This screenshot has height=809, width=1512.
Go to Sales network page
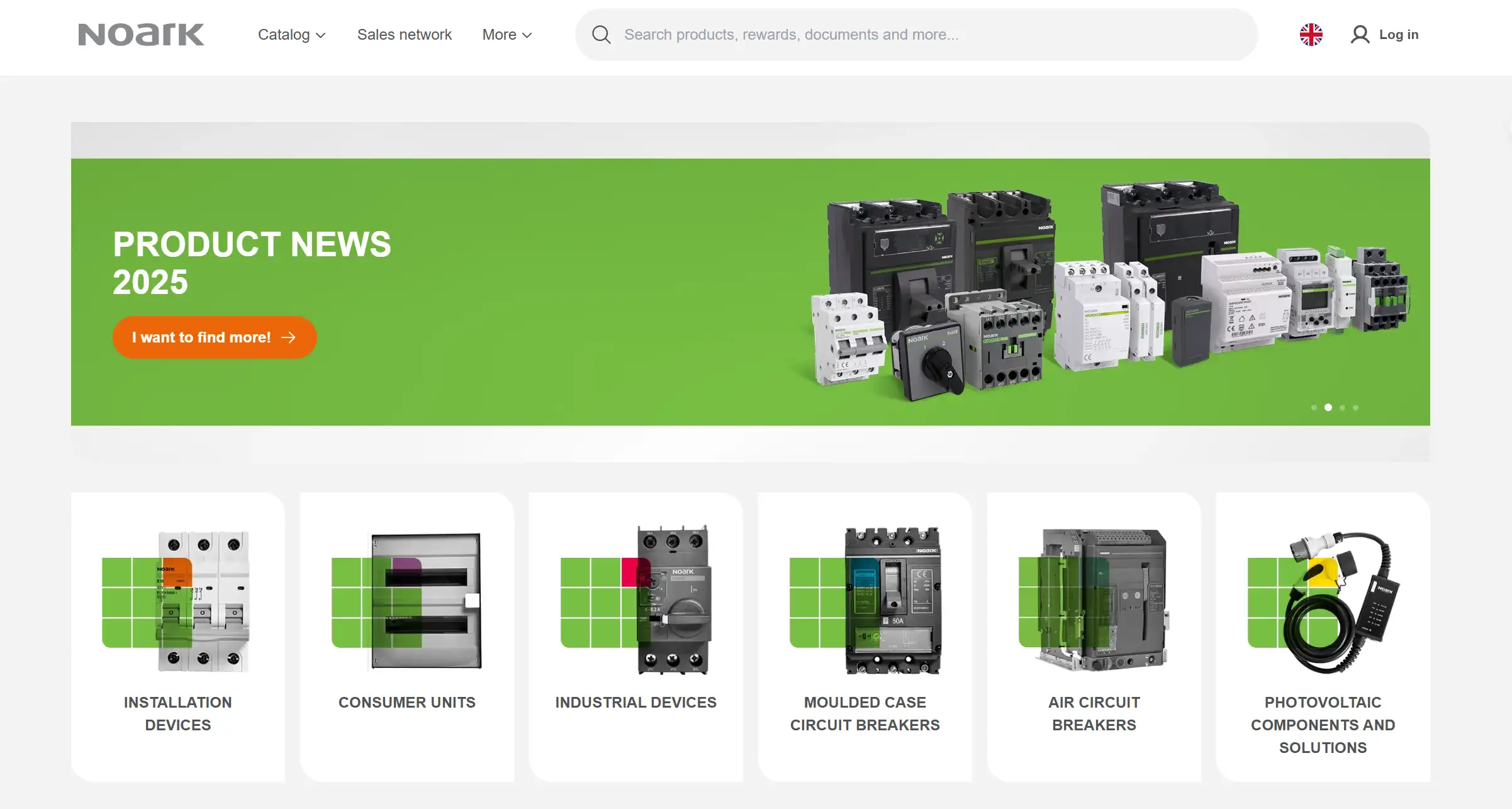[x=405, y=35]
